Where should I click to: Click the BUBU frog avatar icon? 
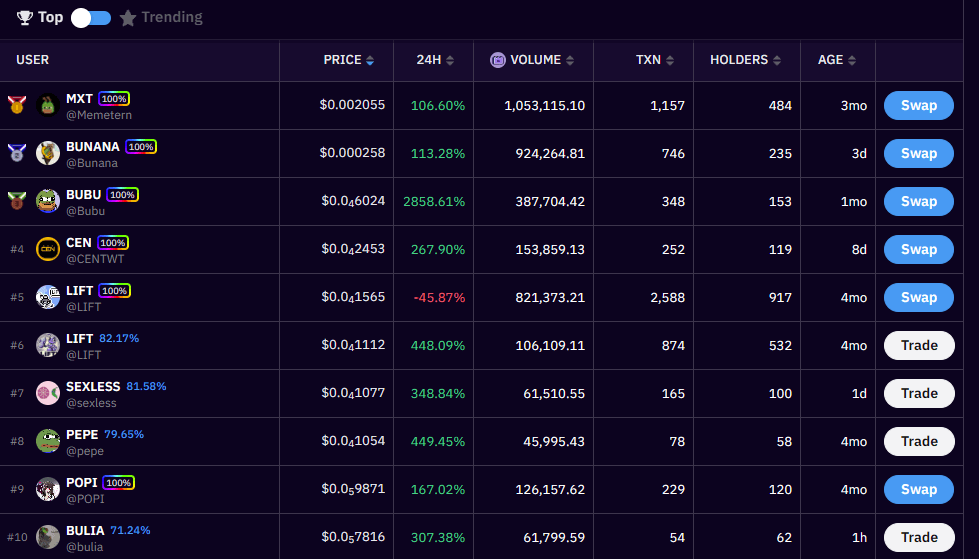pos(48,201)
